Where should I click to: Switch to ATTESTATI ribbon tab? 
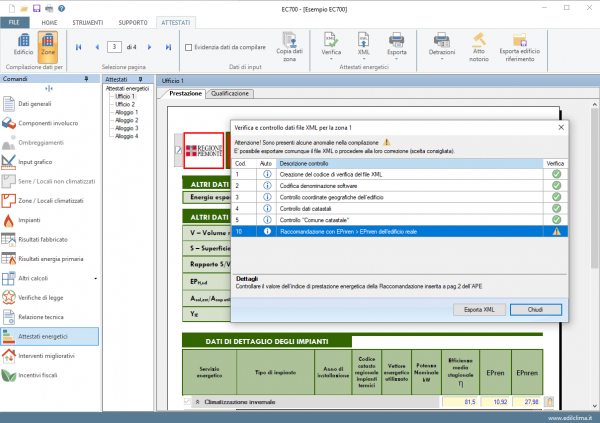point(176,23)
